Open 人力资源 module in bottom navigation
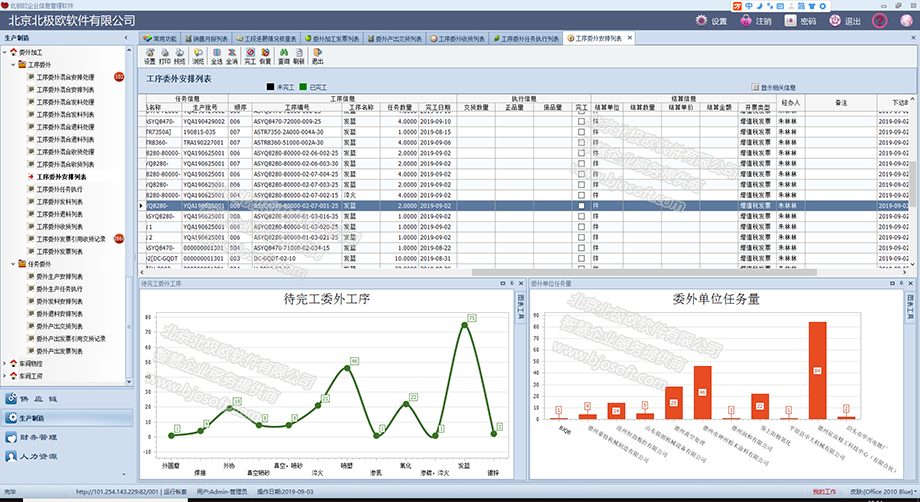The image size is (920, 502). coord(67,456)
